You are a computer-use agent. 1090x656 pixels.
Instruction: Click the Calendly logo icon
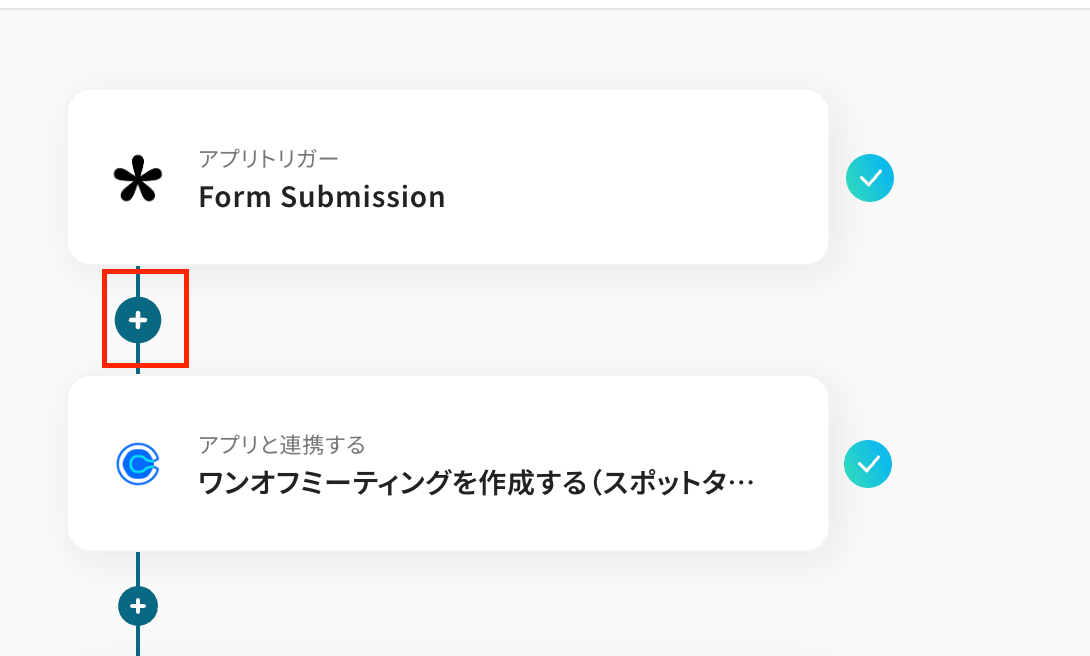tap(137, 464)
